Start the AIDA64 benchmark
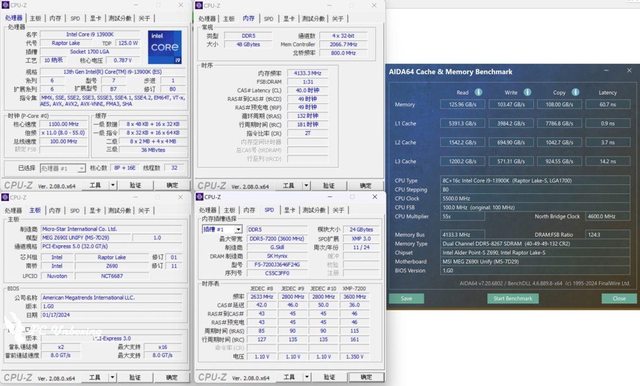 click(513, 299)
